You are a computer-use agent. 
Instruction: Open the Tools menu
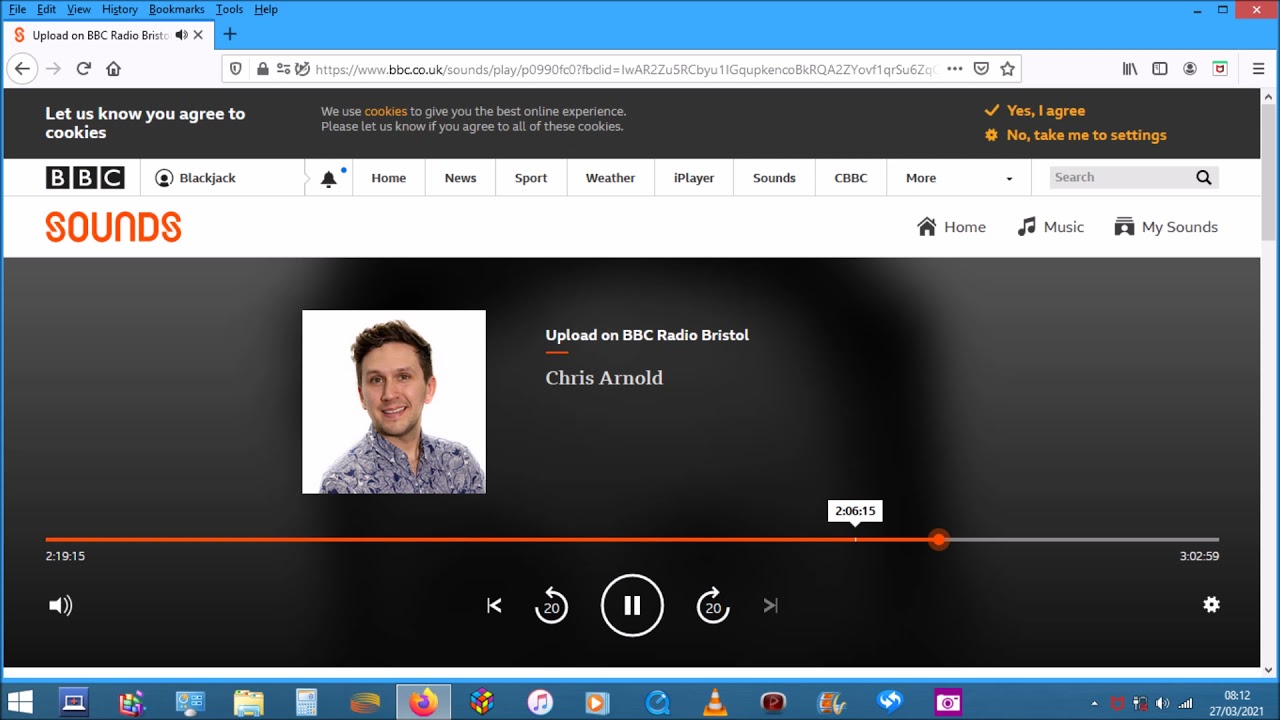point(229,9)
